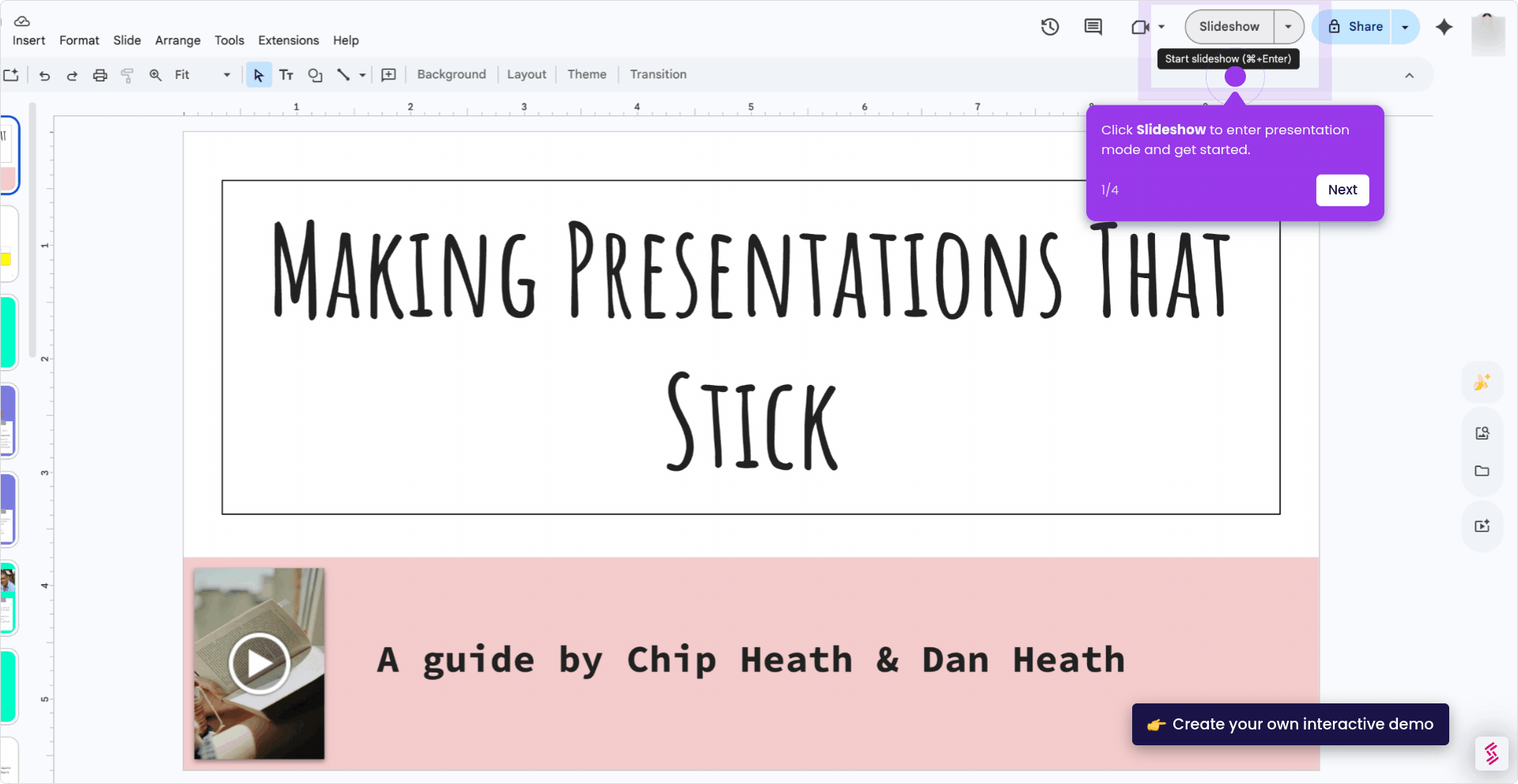Click the cloud document status icon
1518x784 pixels.
tap(22, 21)
